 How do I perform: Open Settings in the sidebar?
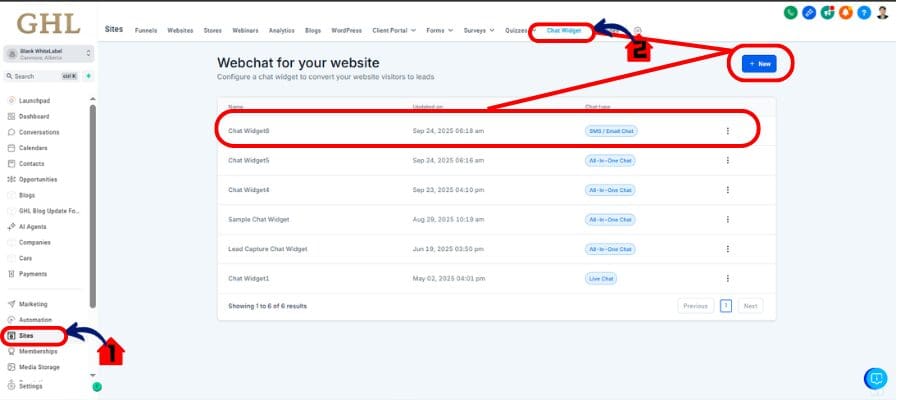(x=30, y=385)
